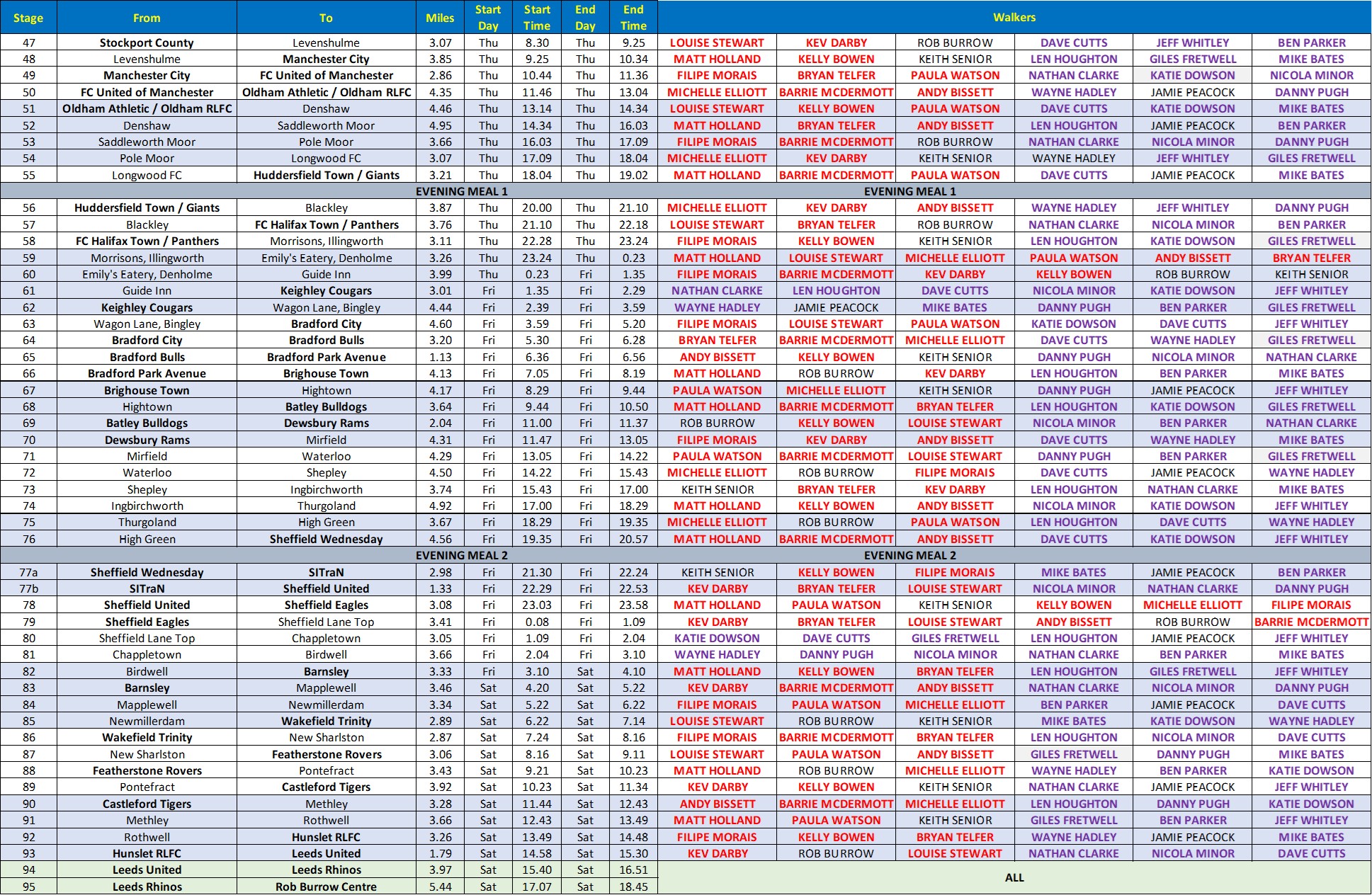Click the Stage column header
Viewport: 1372px width, 895px height.
click(x=28, y=18)
